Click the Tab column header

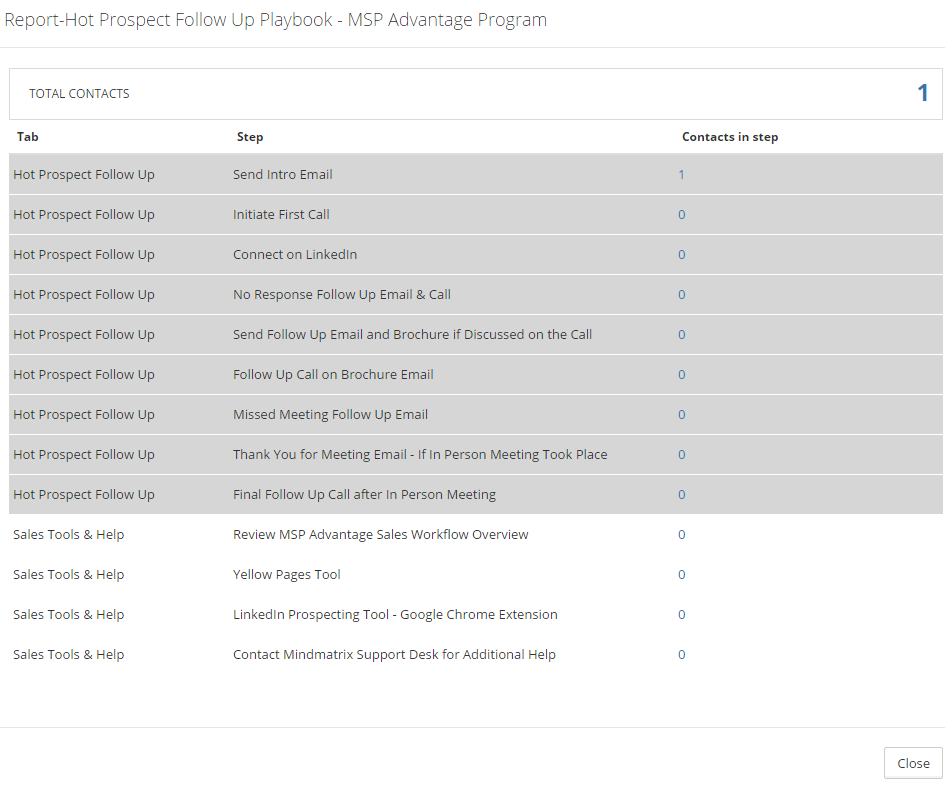pos(28,137)
